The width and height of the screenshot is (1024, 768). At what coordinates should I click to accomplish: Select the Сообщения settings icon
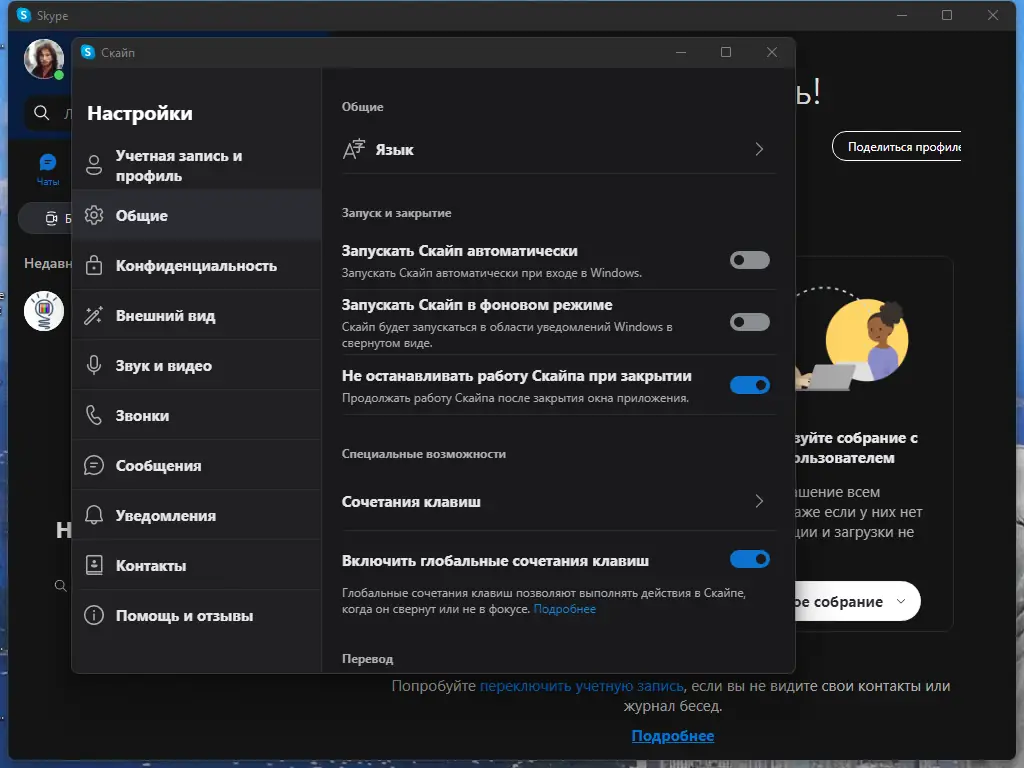tap(94, 464)
